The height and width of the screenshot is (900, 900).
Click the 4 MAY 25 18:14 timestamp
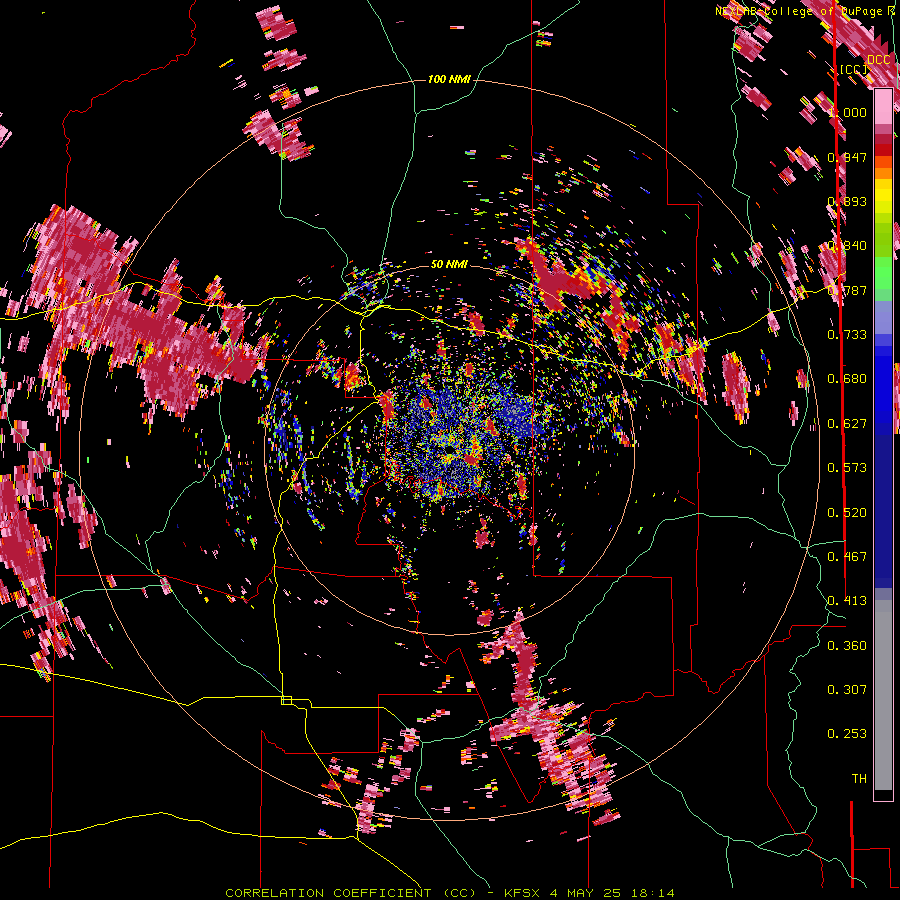[x=612, y=893]
